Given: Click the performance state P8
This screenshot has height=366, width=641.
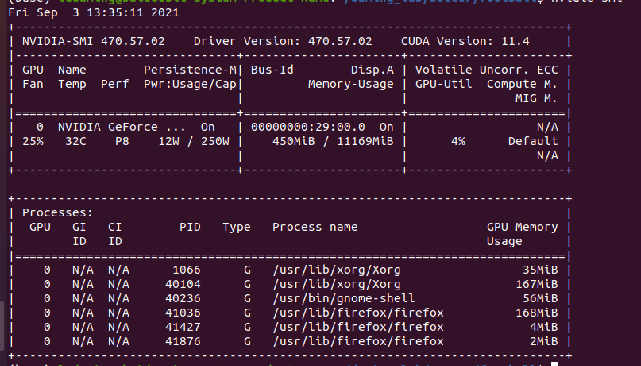Looking at the screenshot, I should click(122, 141).
